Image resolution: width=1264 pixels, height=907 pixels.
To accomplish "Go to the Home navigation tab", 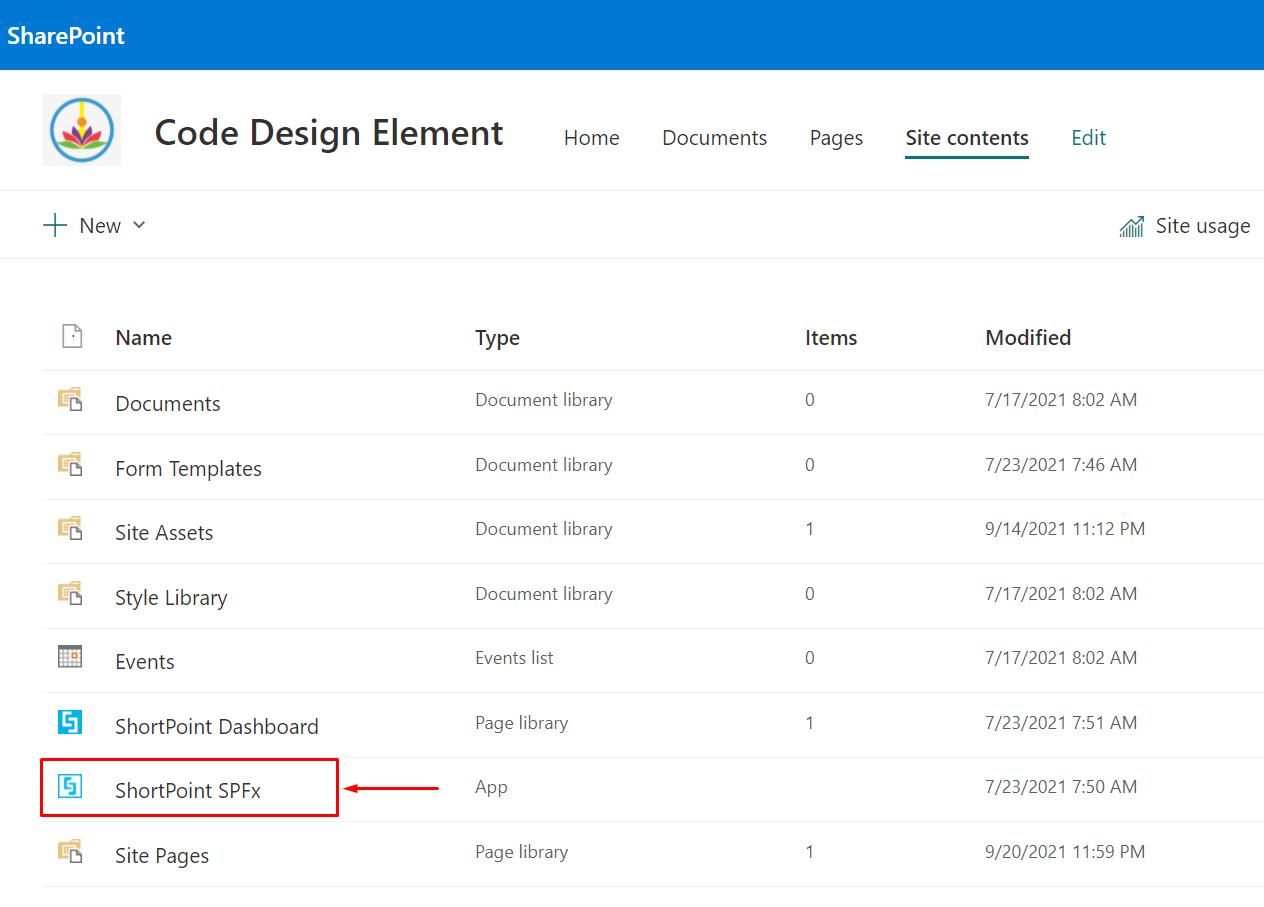I will (592, 138).
